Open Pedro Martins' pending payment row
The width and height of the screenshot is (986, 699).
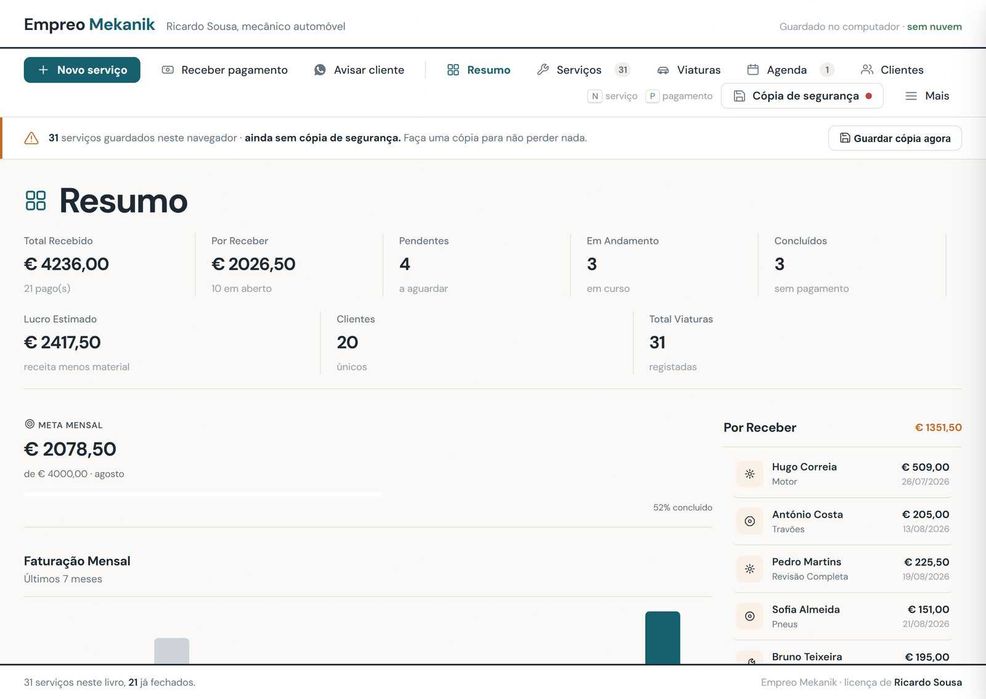pos(843,569)
